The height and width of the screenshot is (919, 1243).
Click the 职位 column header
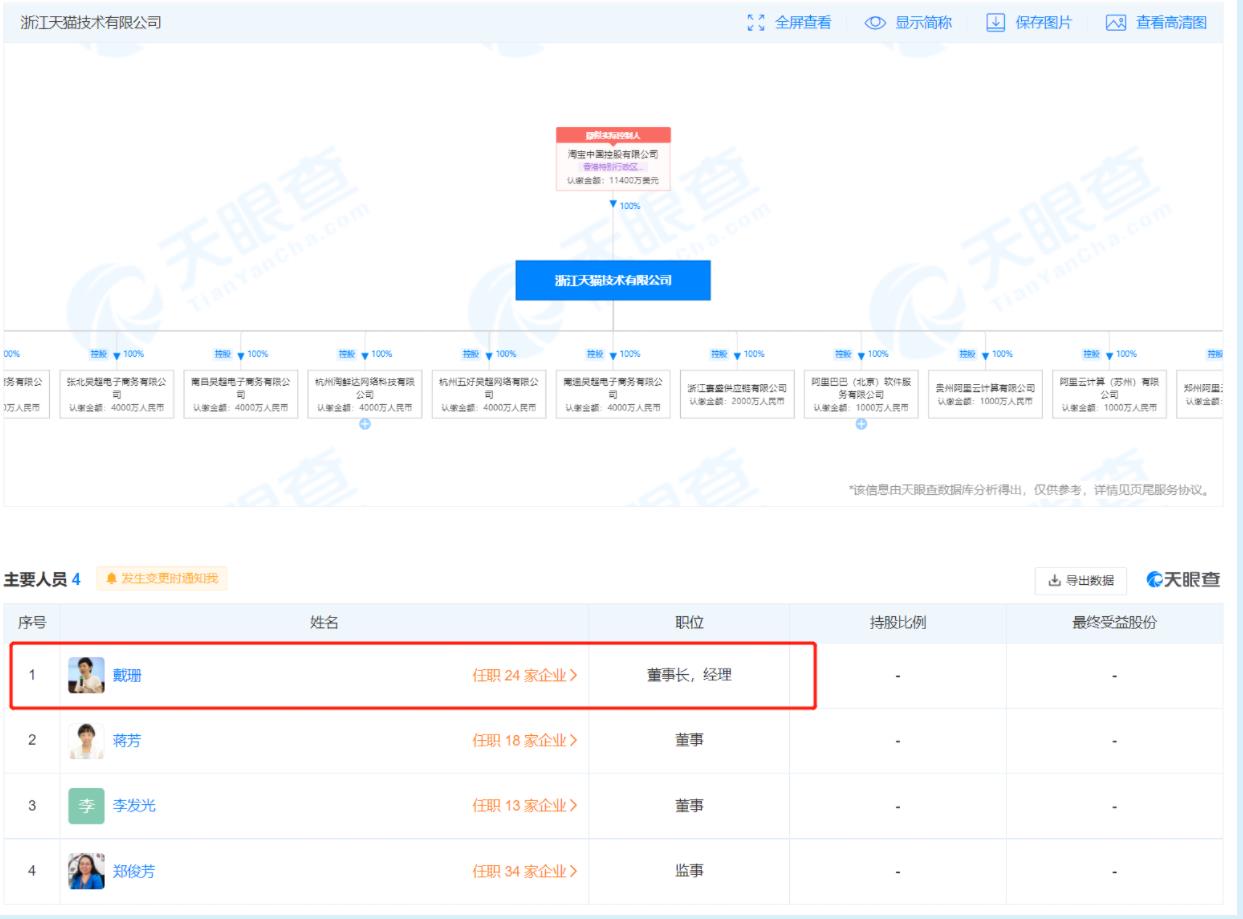tap(690, 623)
